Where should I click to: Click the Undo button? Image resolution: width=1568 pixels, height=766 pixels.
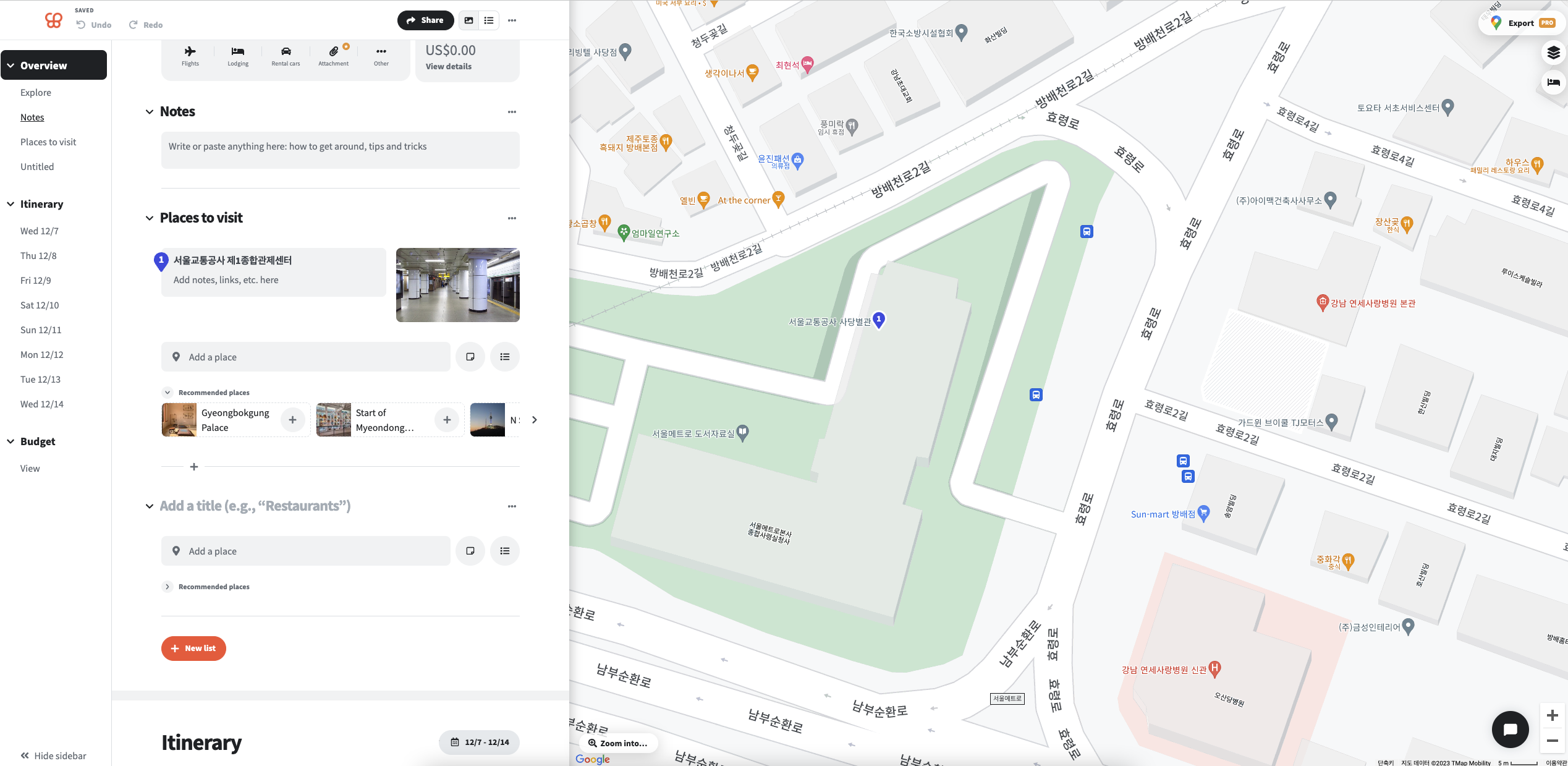point(94,25)
